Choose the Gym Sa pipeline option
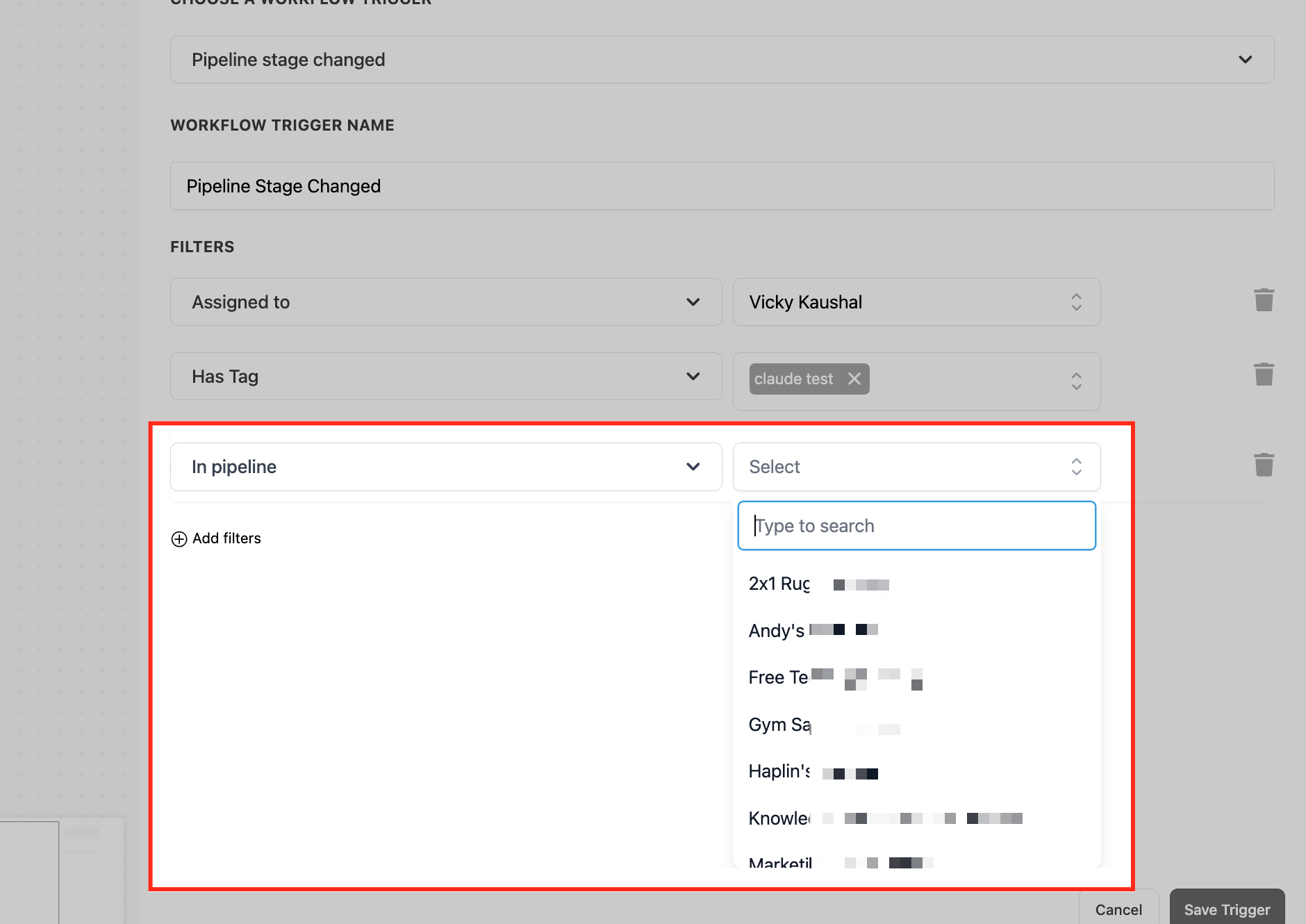The width and height of the screenshot is (1306, 924). (x=917, y=725)
